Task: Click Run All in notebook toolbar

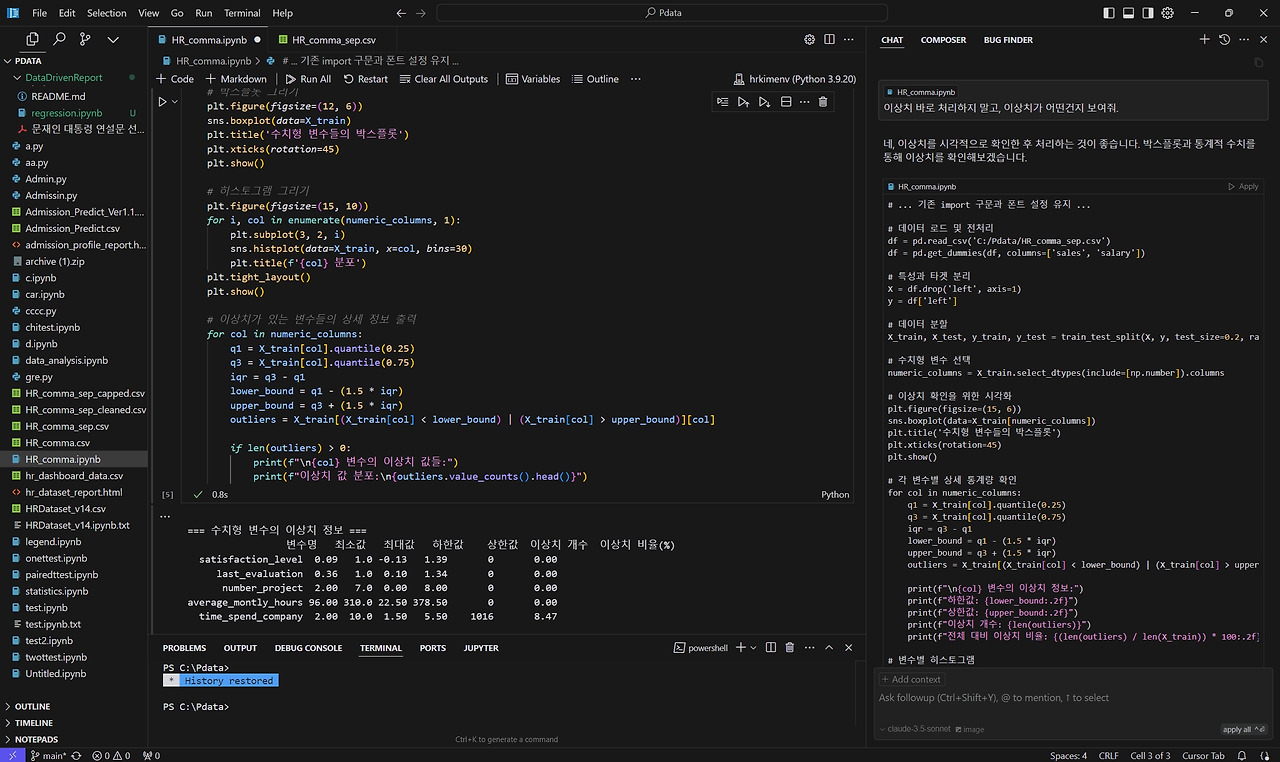Action: 308,79
